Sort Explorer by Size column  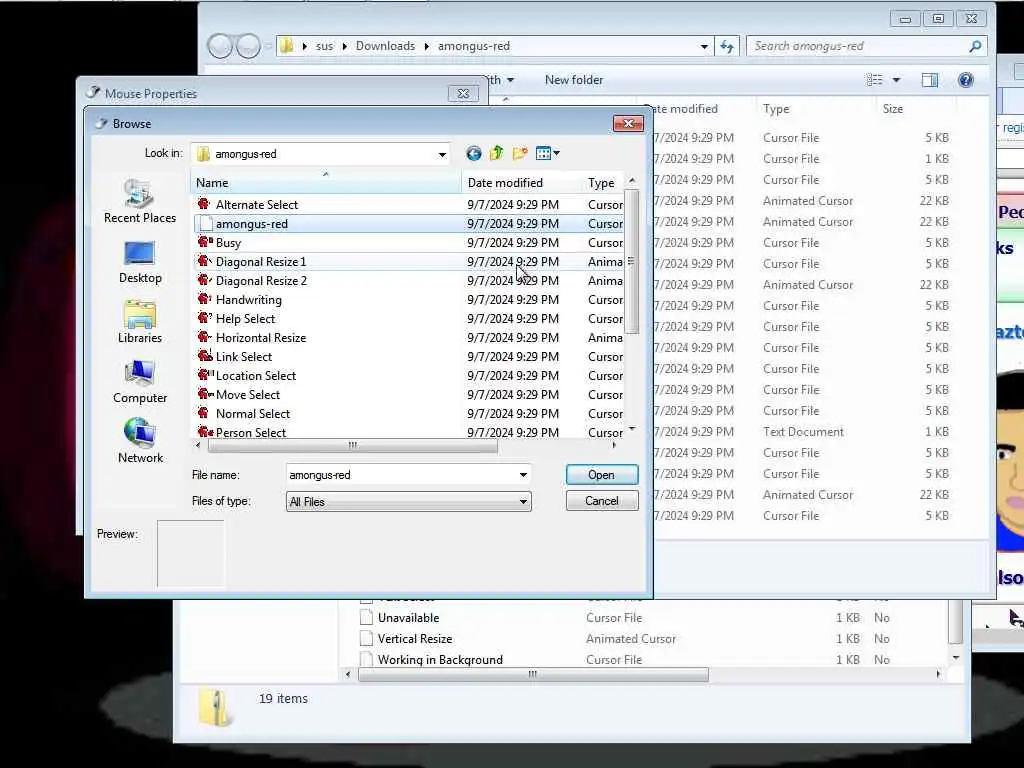[x=914, y=109]
